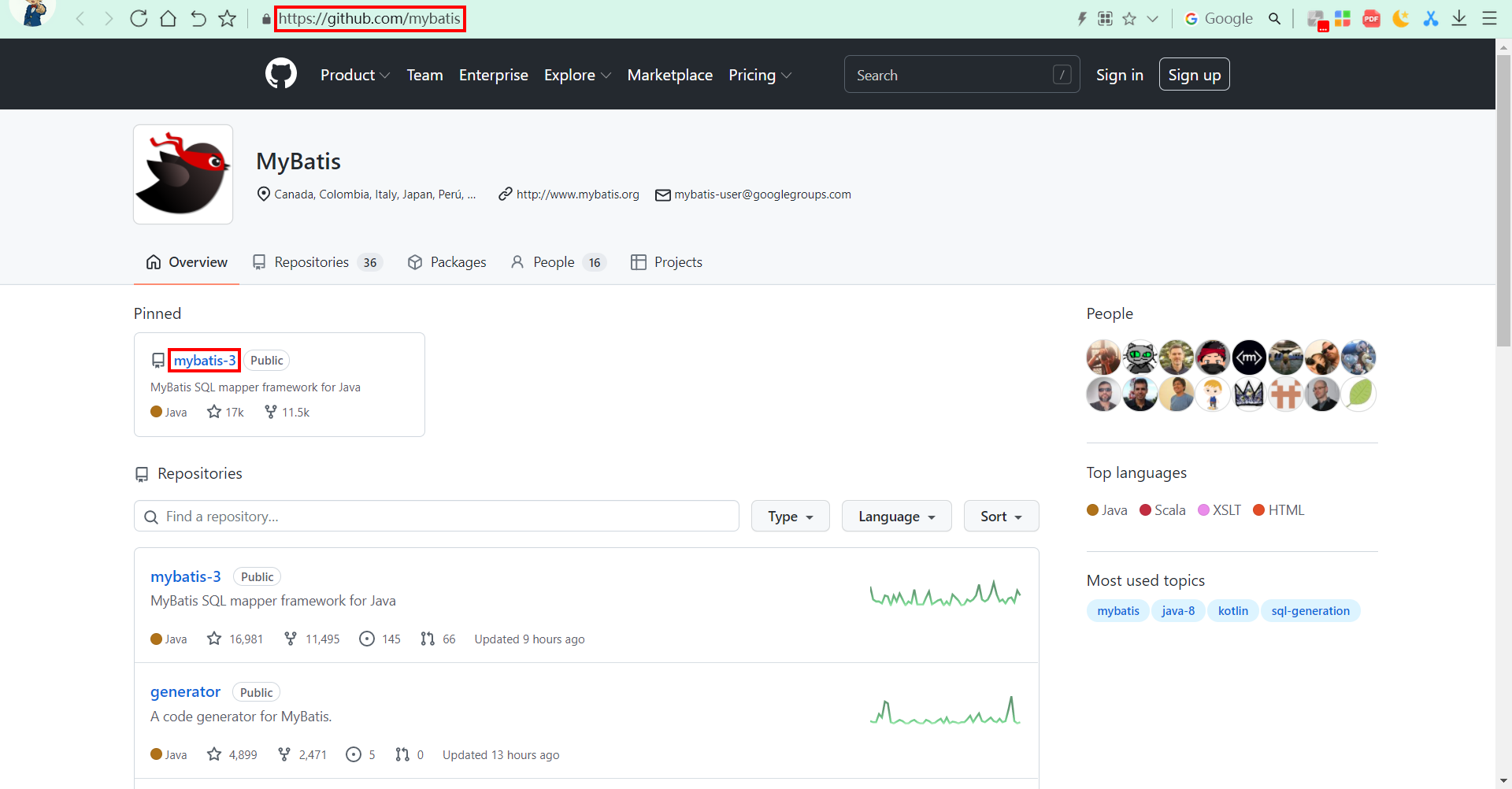Open the Sort dropdown
The height and width of the screenshot is (789, 1512).
[1002, 516]
